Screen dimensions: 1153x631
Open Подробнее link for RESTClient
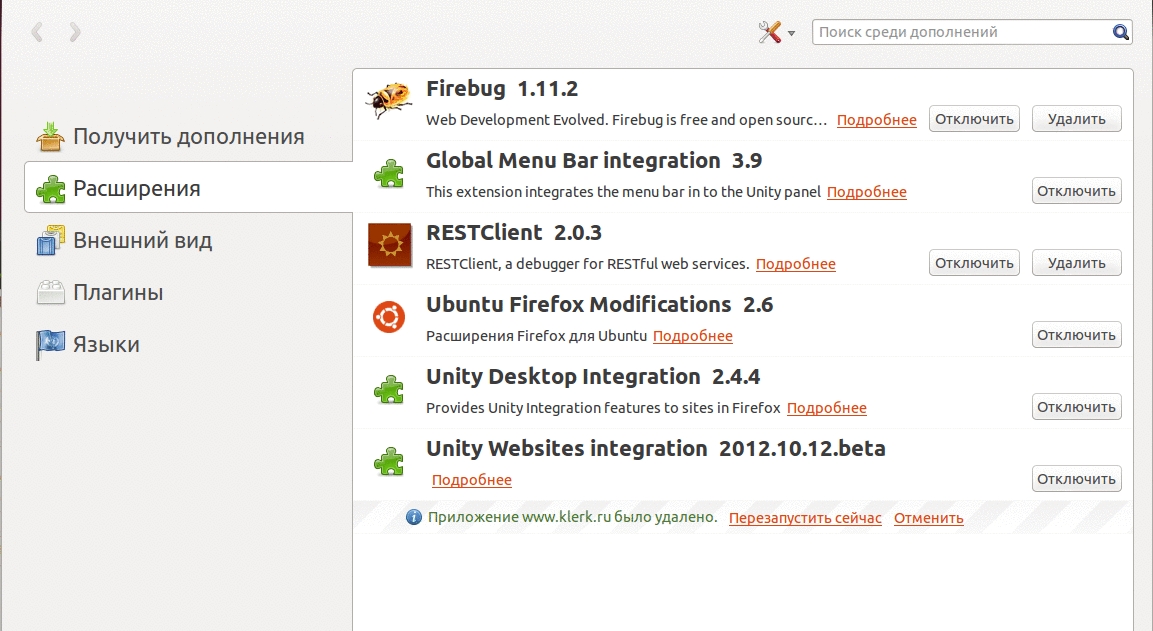click(x=796, y=264)
